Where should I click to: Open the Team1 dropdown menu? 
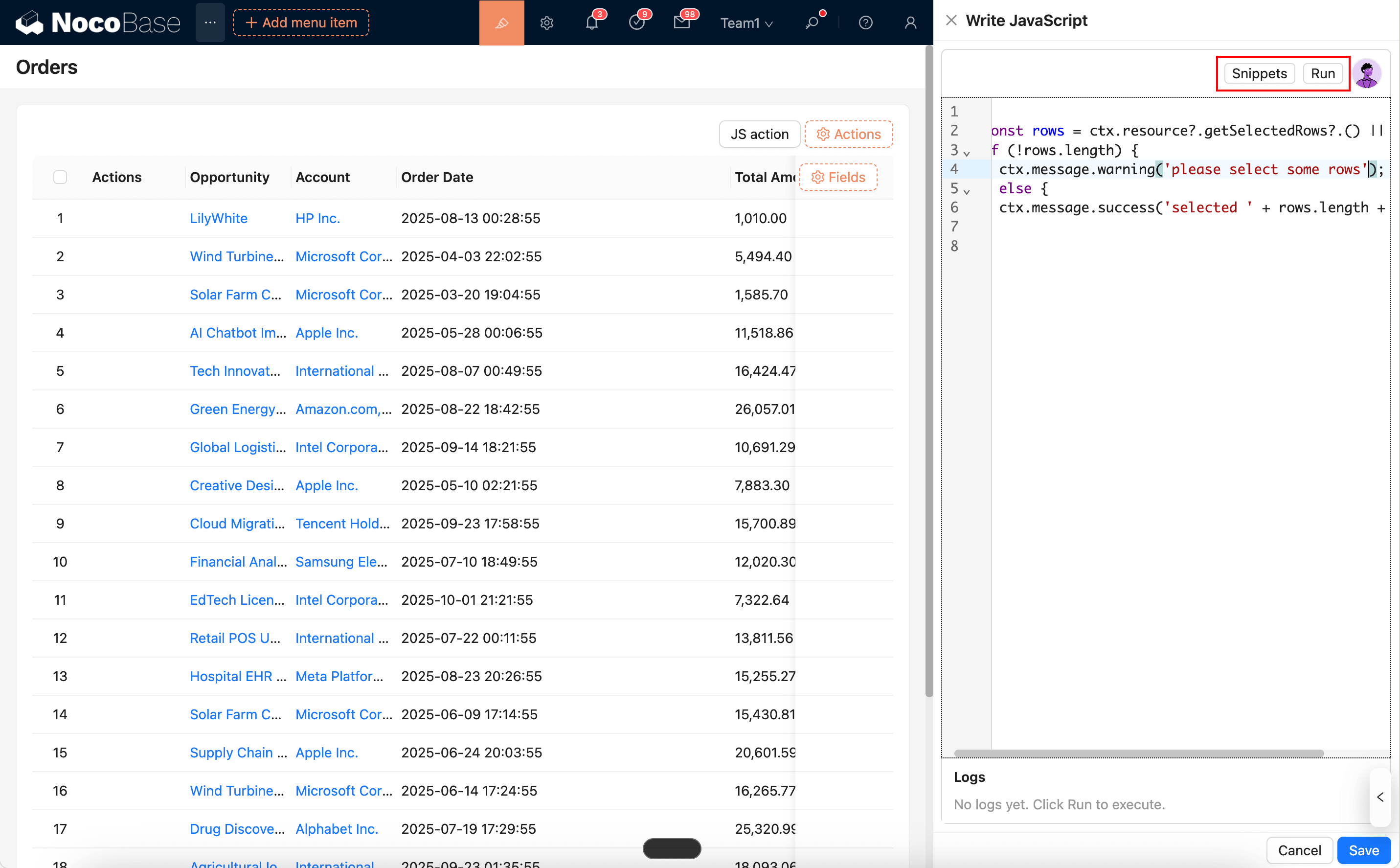pyautogui.click(x=746, y=23)
